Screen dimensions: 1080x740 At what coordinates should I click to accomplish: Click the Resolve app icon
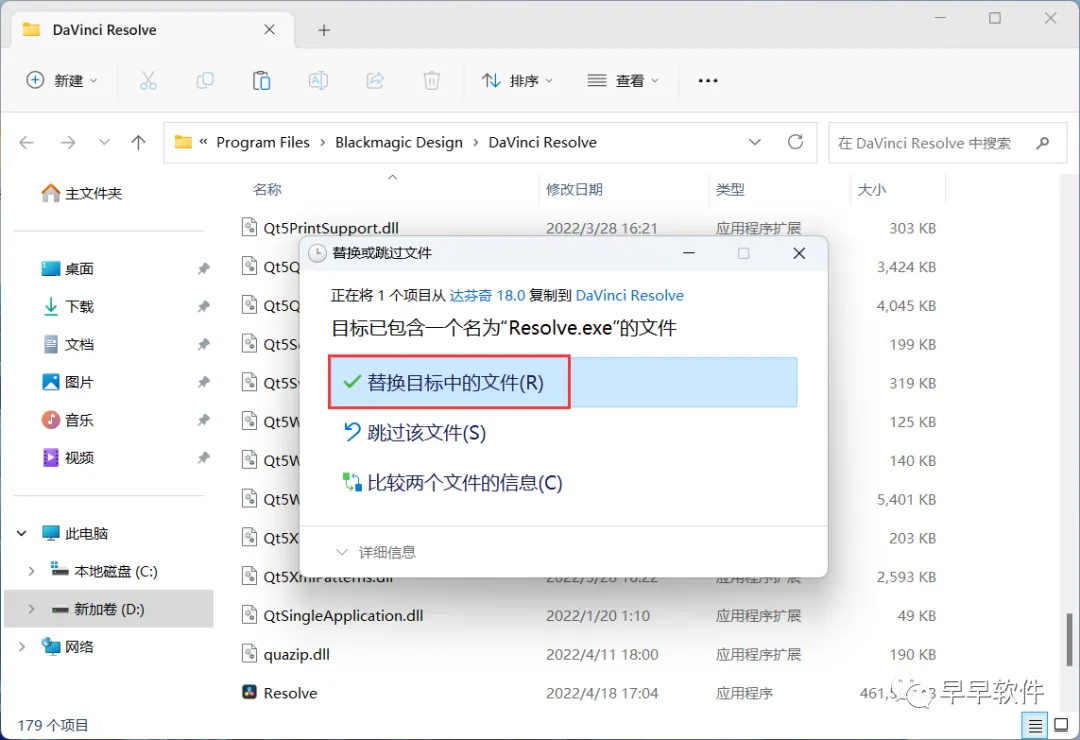pos(249,692)
